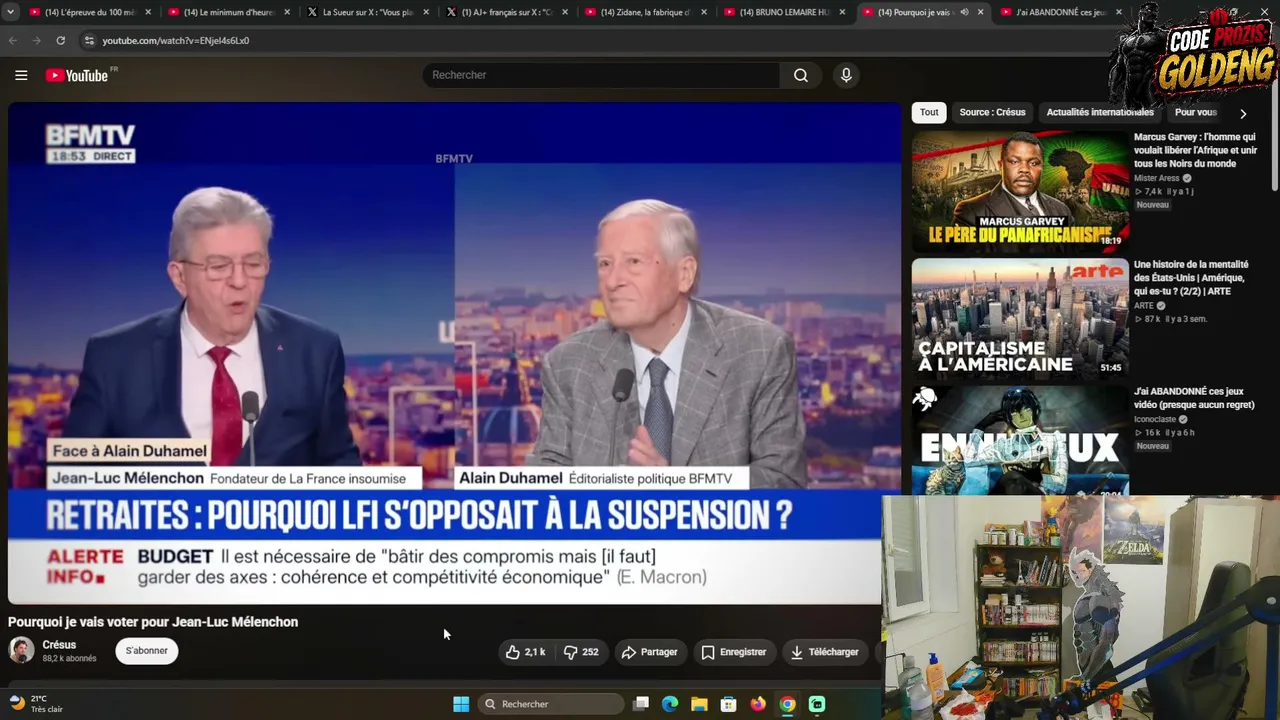Dislike the video with thumbs-down button
Screen dimensions: 1280x720
[581, 652]
